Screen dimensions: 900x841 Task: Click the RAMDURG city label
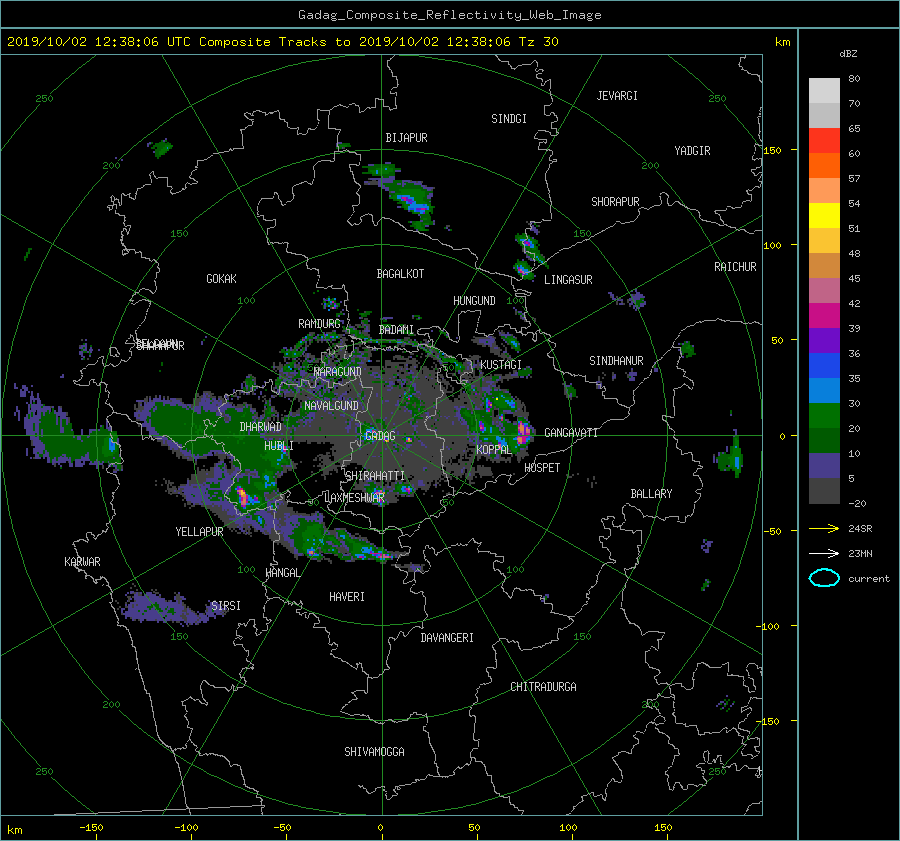coord(319,324)
